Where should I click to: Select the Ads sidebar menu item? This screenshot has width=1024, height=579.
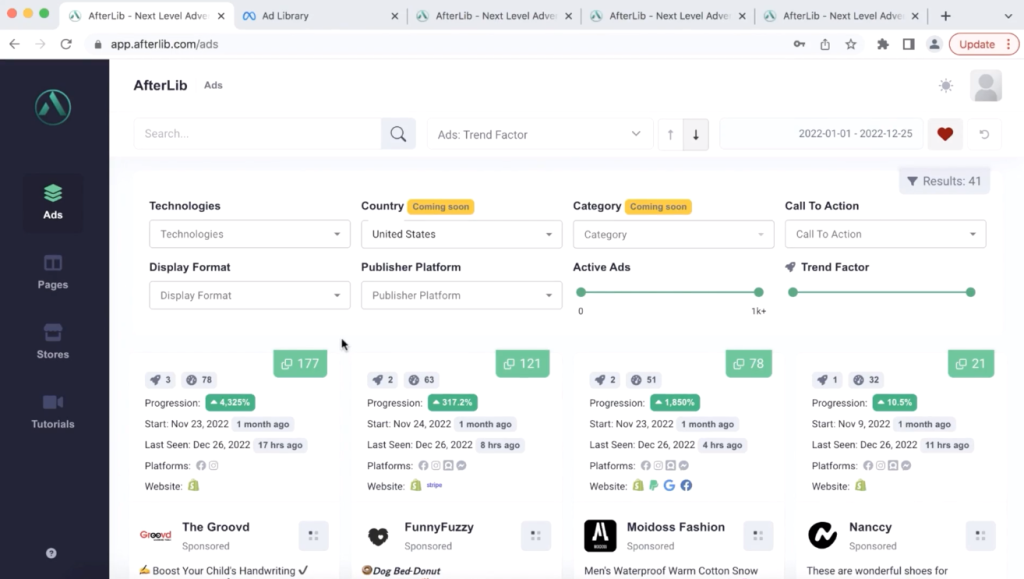tap(53, 201)
